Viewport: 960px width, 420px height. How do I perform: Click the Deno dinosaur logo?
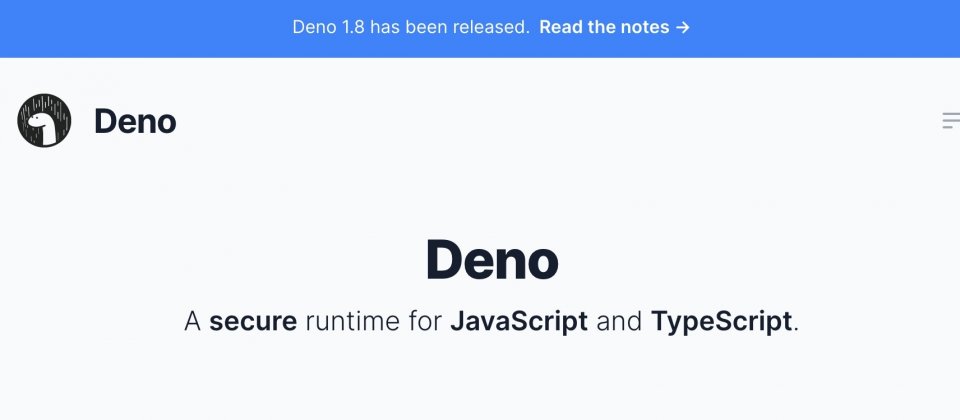[44, 121]
